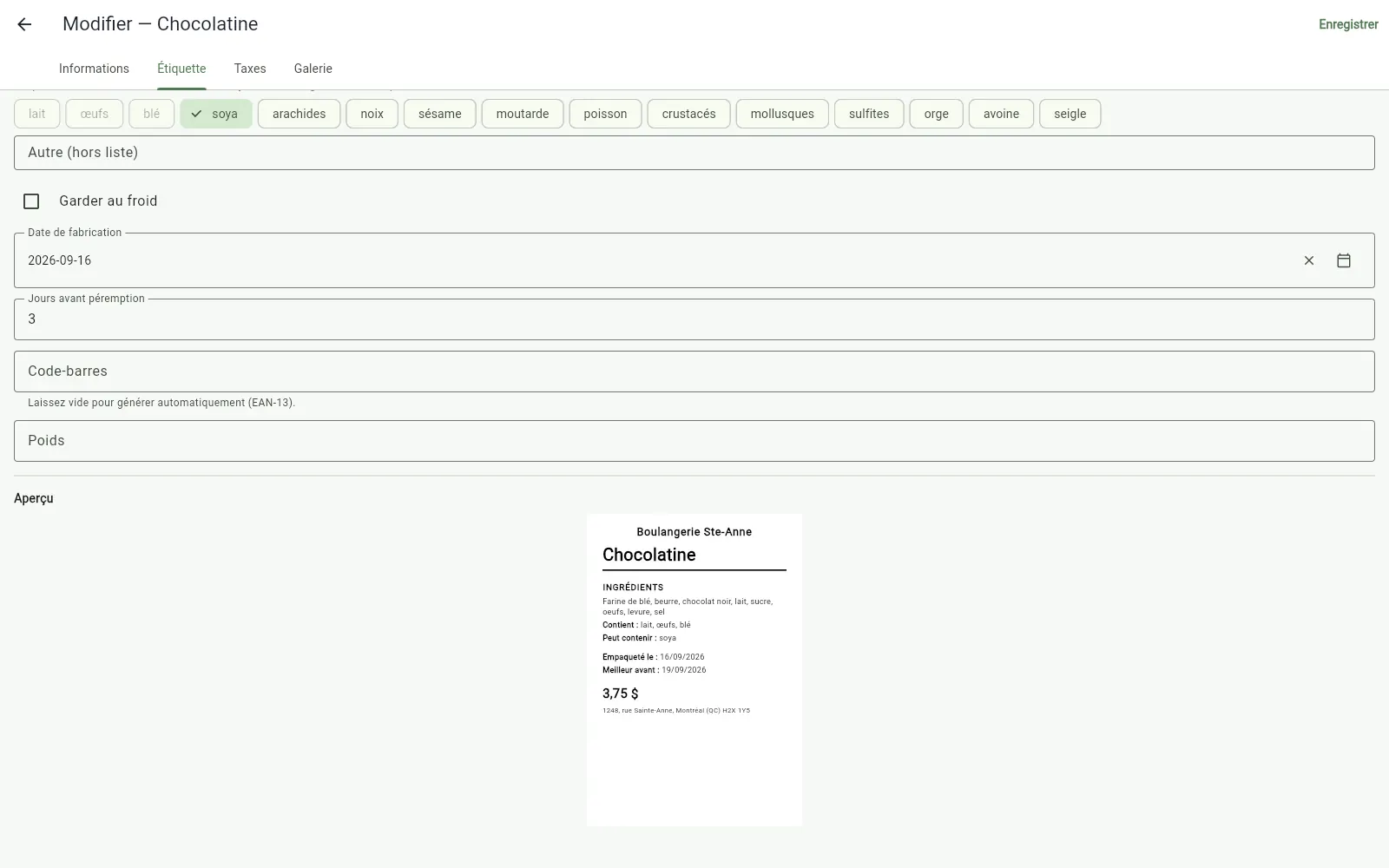Enable the mollusques allergen chip
The height and width of the screenshot is (868, 1389).
782,114
